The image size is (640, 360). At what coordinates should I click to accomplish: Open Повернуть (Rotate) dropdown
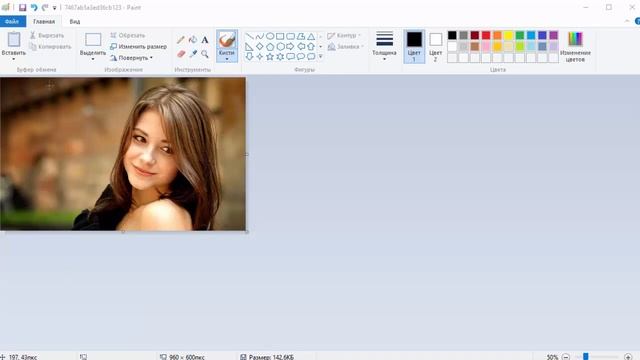(131, 58)
